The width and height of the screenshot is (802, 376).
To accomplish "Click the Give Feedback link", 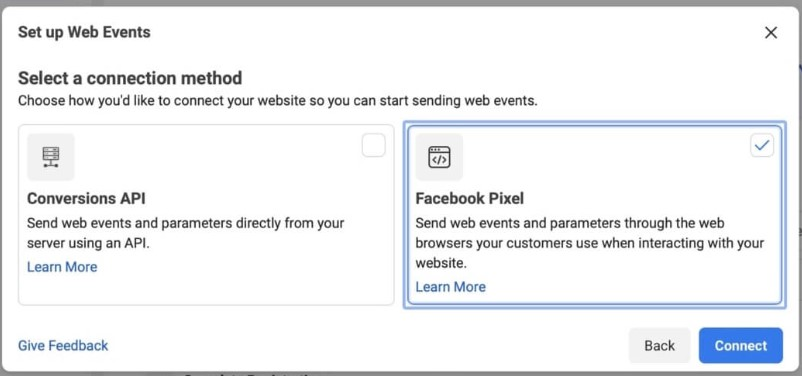I will pyautogui.click(x=63, y=346).
